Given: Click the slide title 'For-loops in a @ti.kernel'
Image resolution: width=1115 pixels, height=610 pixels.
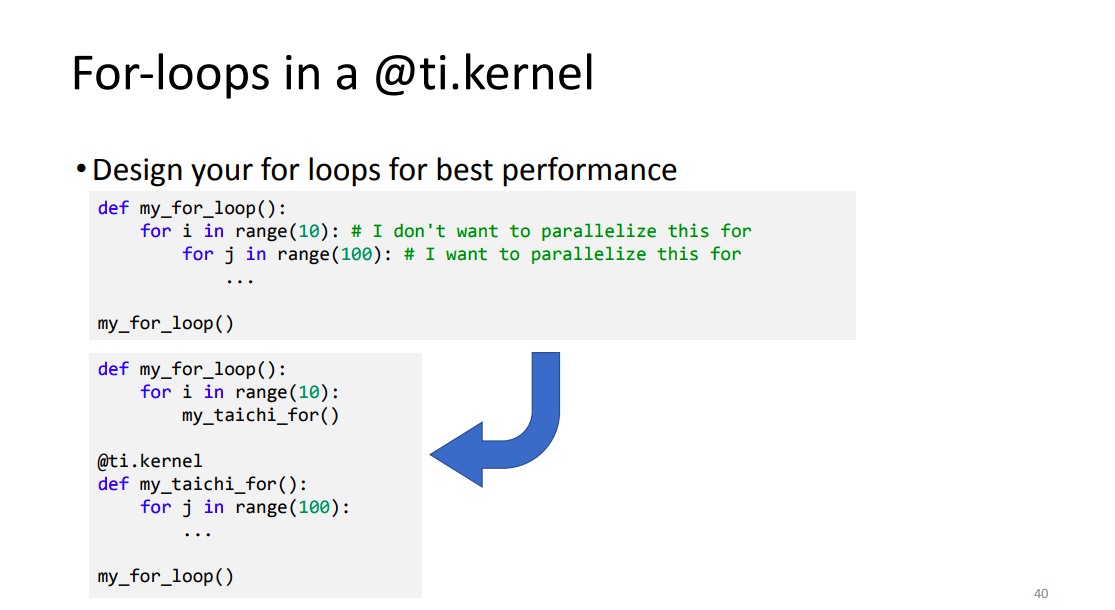Looking at the screenshot, I should (332, 73).
